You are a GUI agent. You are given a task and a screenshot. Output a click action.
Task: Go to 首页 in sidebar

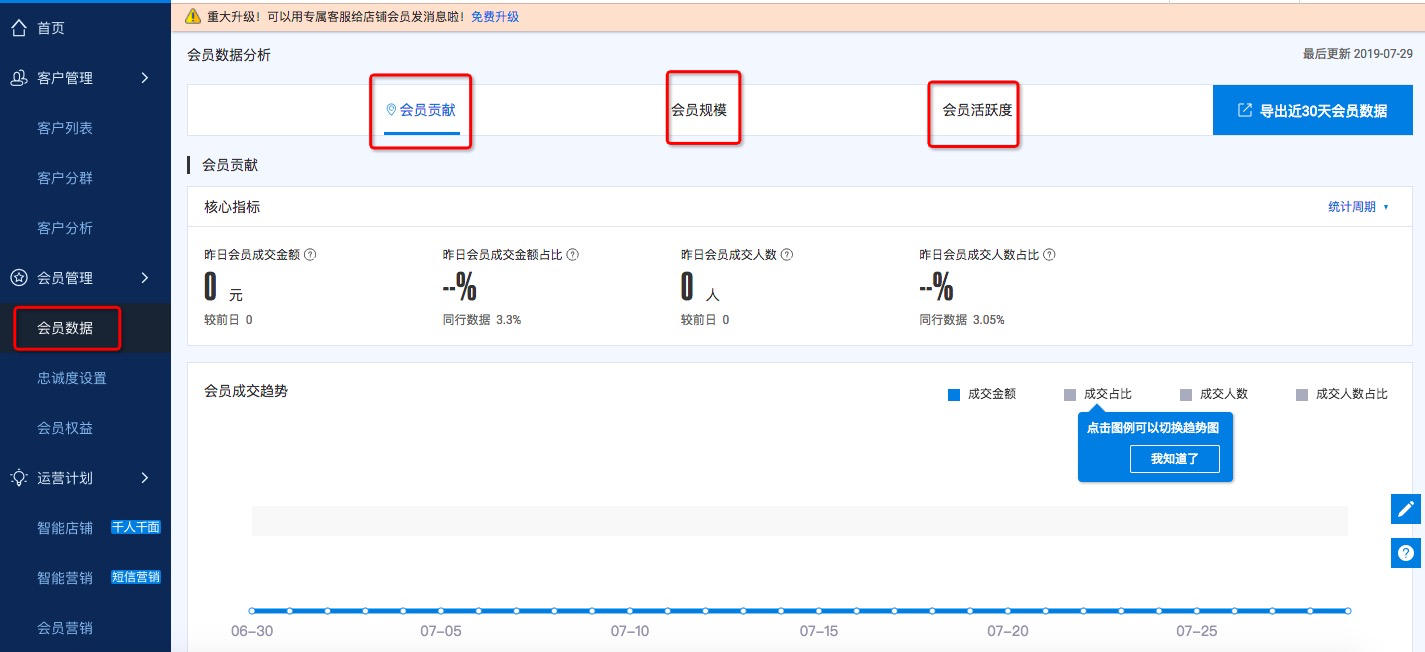click(51, 28)
